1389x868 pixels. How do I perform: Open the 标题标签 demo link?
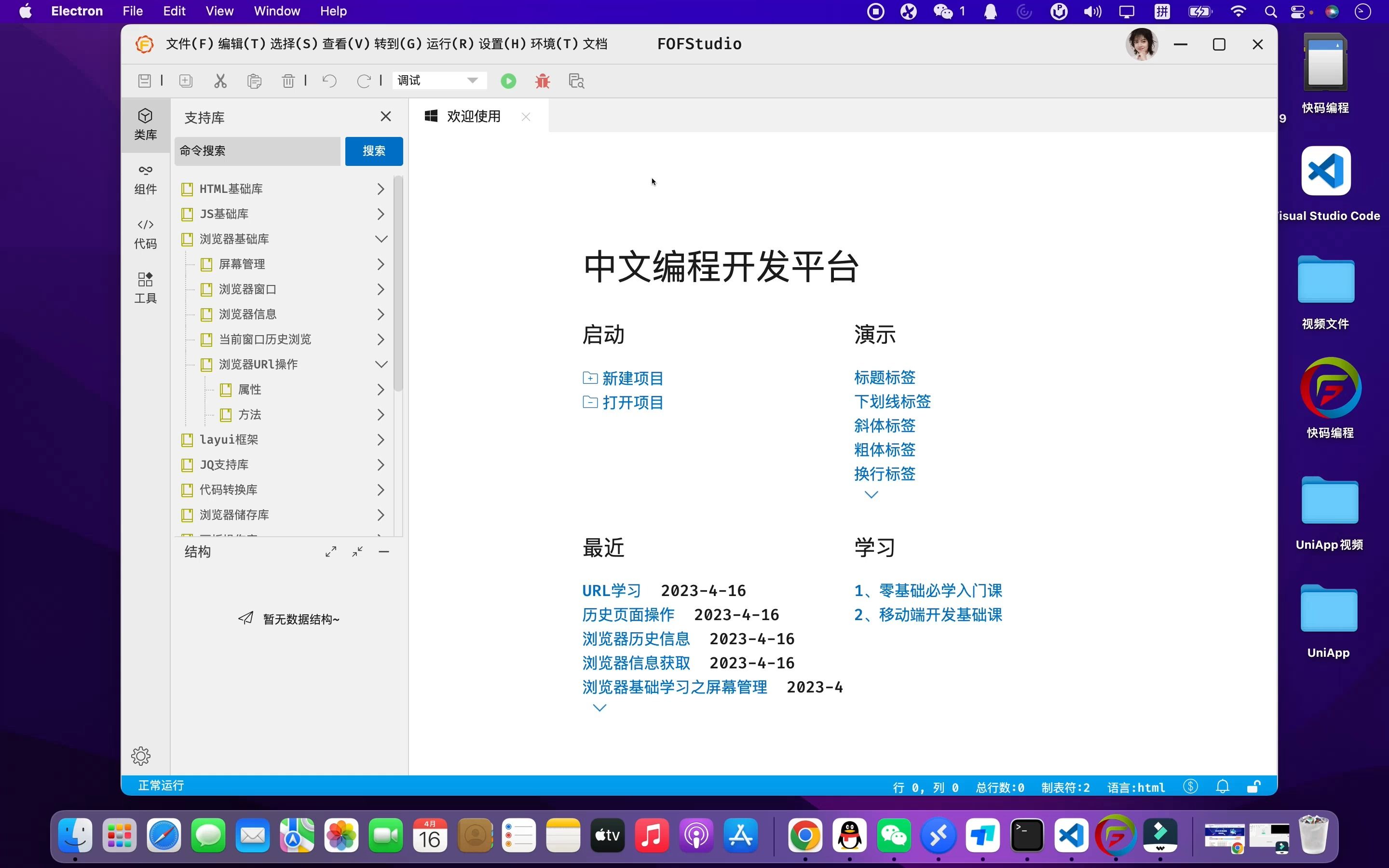click(885, 377)
